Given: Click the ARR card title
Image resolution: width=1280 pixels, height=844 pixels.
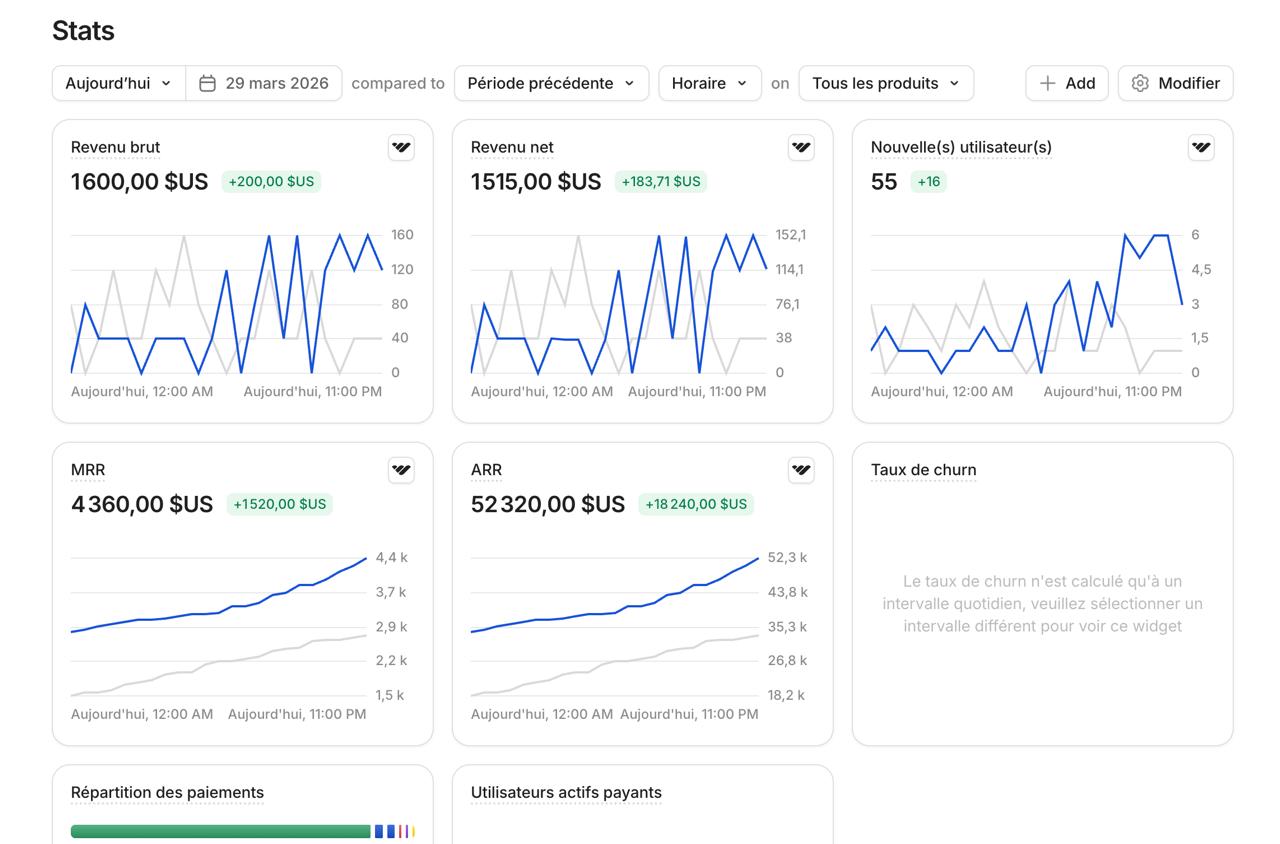Looking at the screenshot, I should (x=486, y=470).
